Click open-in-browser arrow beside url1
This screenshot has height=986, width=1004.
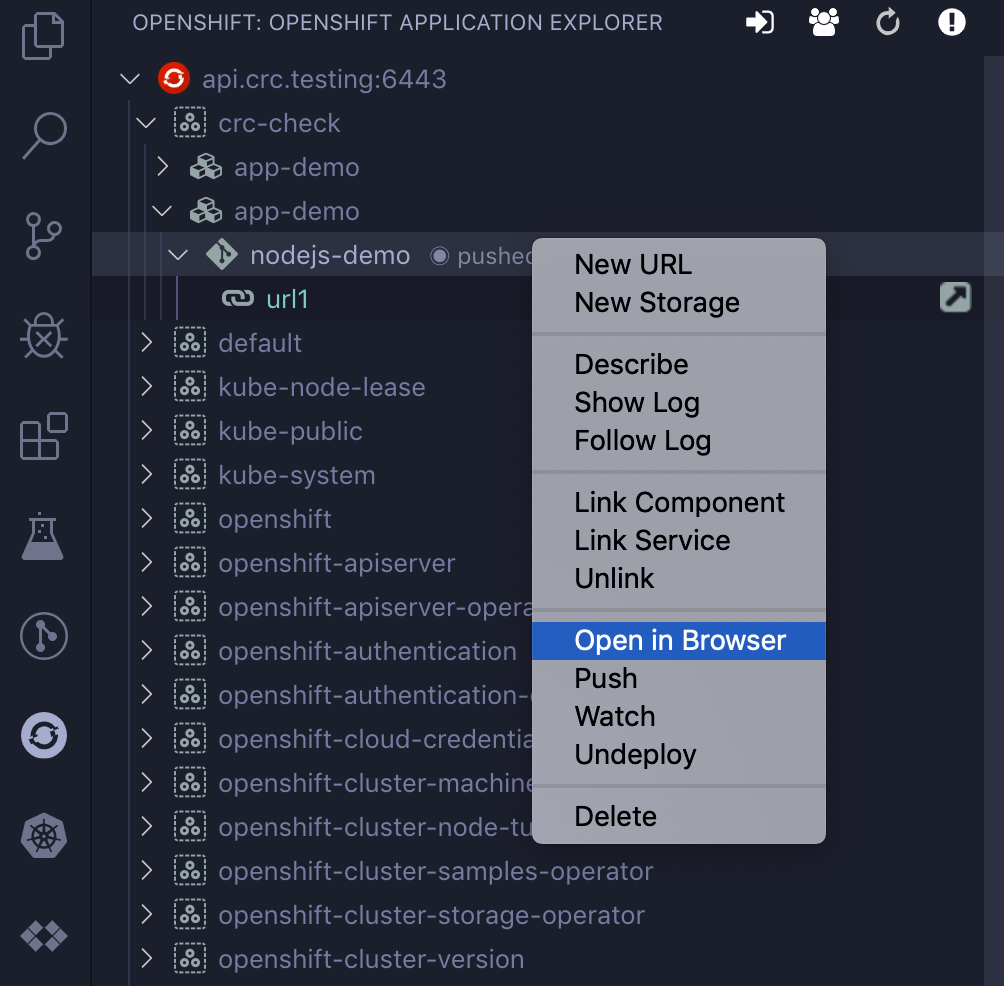pos(955,298)
